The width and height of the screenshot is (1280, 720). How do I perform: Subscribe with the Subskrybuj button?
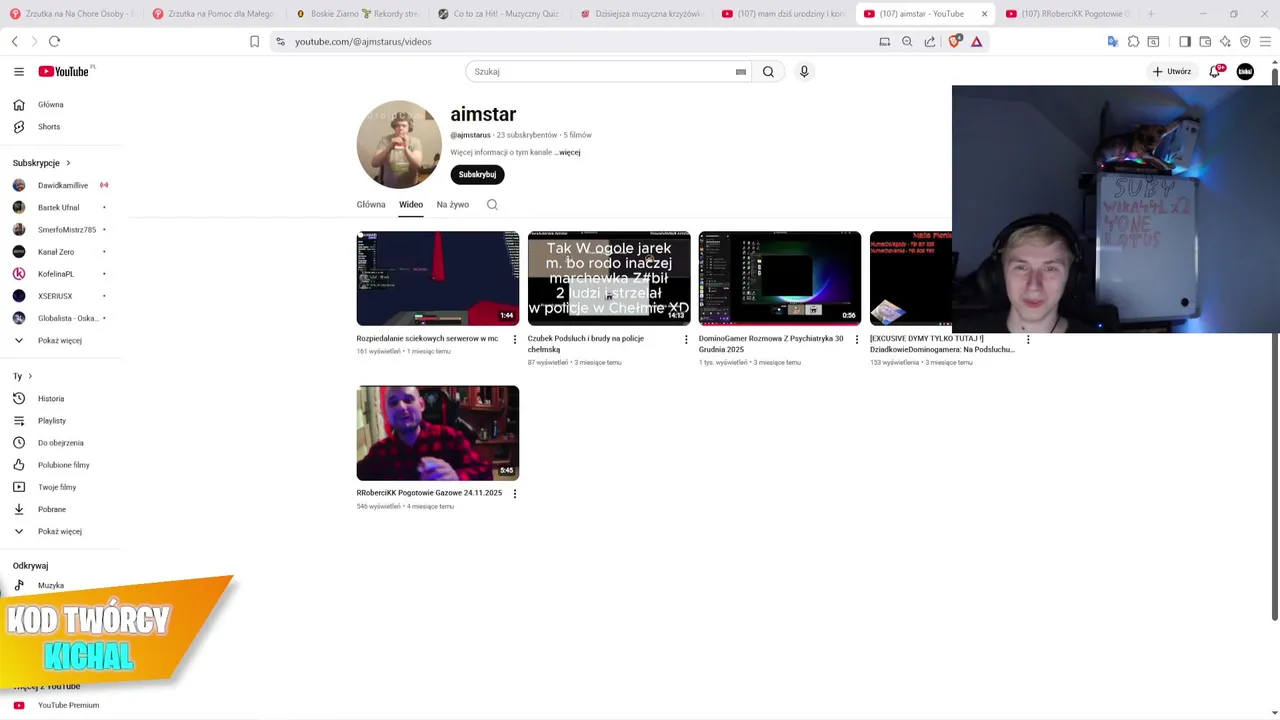[477, 174]
